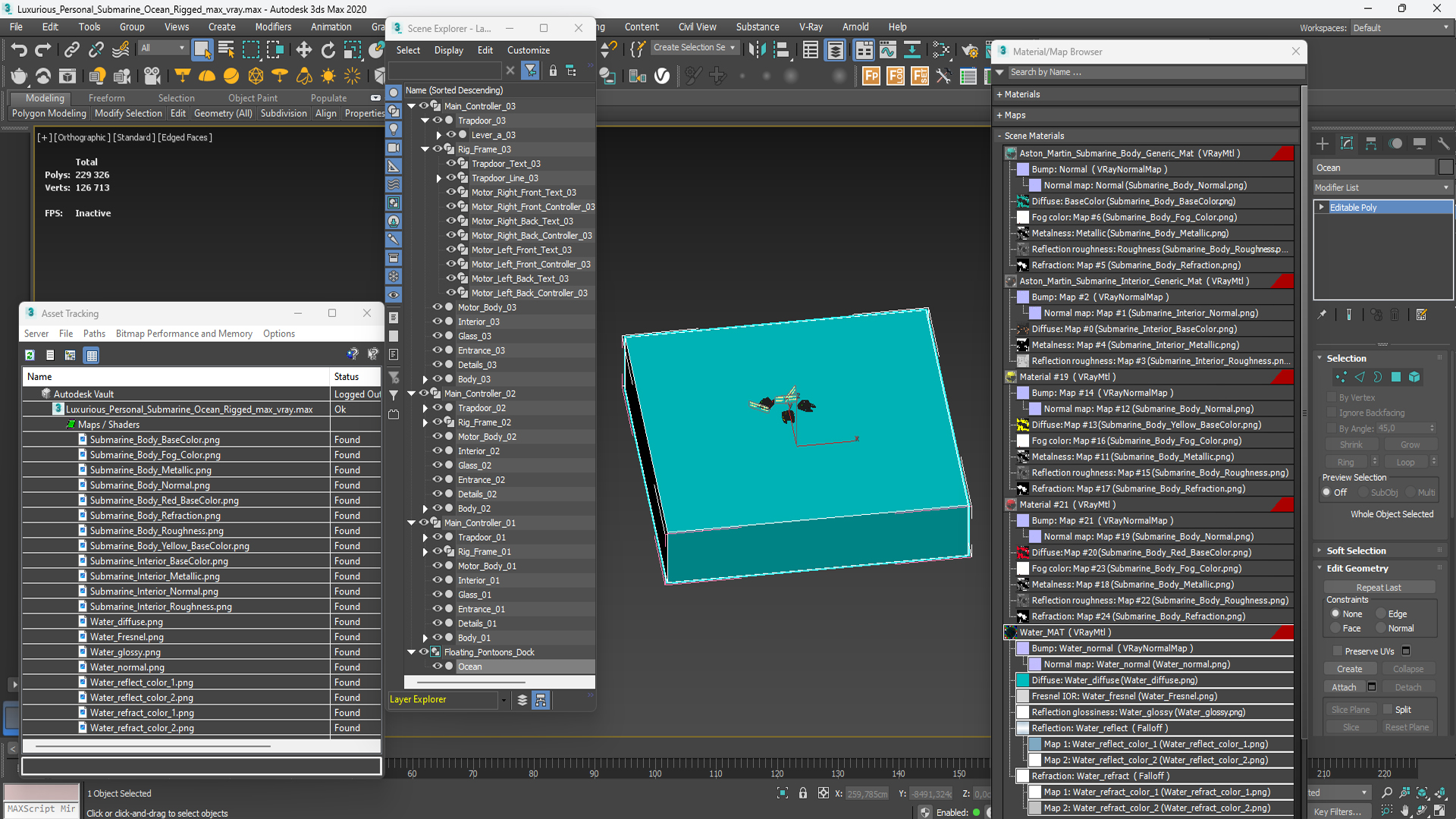Screen dimensions: 1456x819
Task: Click Water_diffuse teal map swatch
Action: (1023, 680)
